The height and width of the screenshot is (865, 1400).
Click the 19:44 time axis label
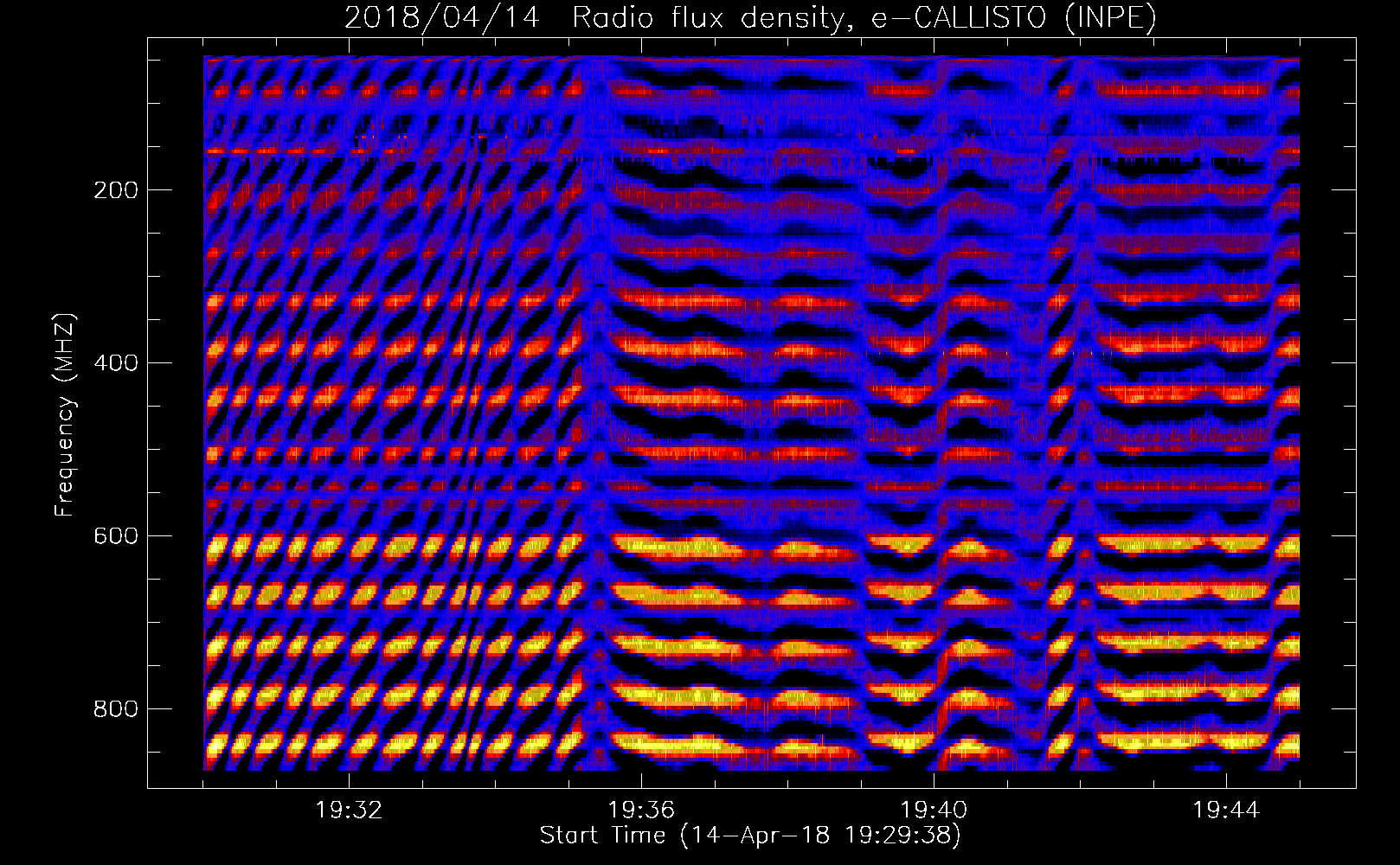[1226, 811]
